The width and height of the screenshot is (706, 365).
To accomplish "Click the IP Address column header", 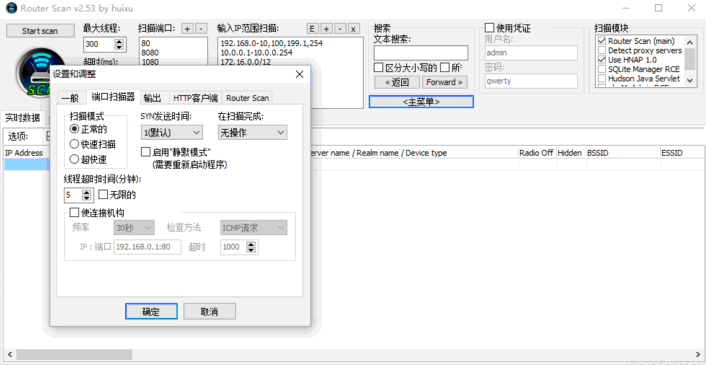I will (24, 153).
